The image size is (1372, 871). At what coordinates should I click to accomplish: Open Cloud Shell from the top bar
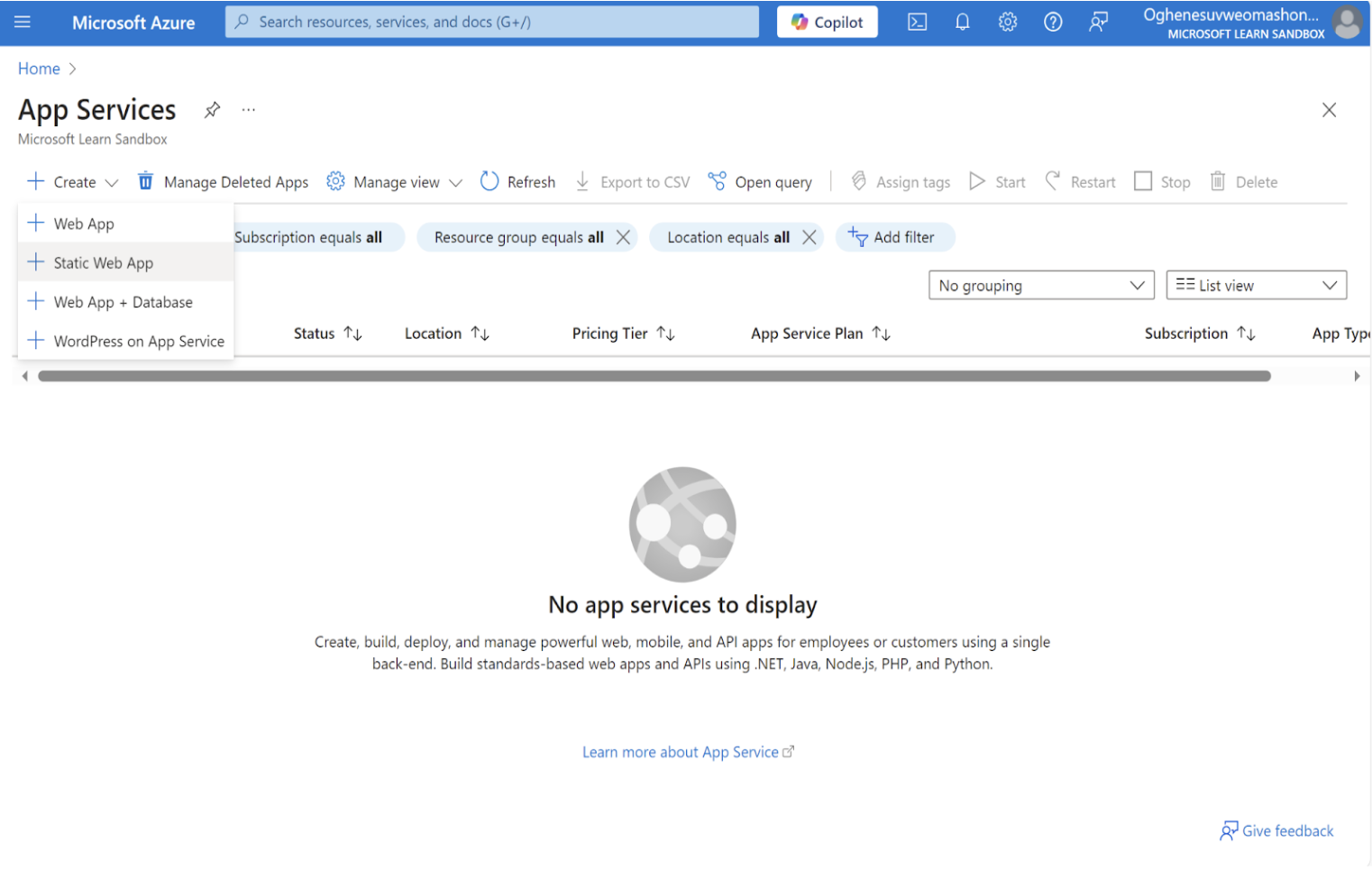[917, 23]
